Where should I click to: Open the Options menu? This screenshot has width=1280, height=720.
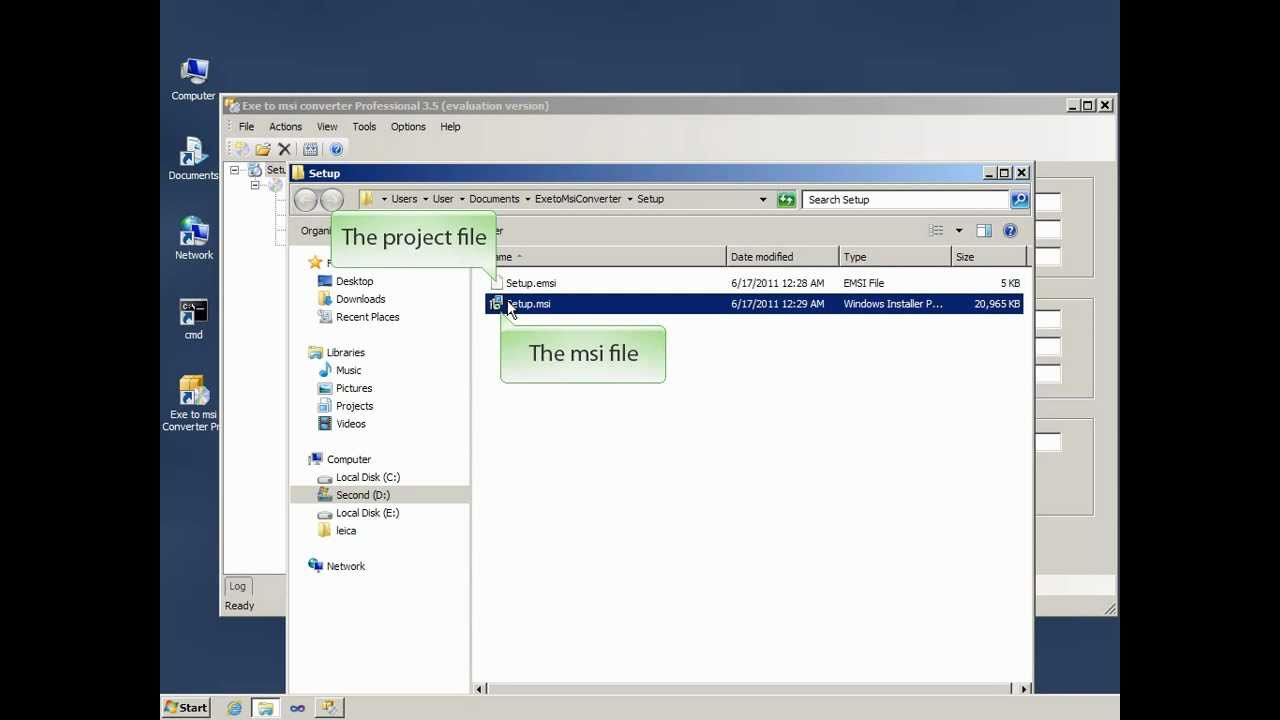click(x=408, y=127)
